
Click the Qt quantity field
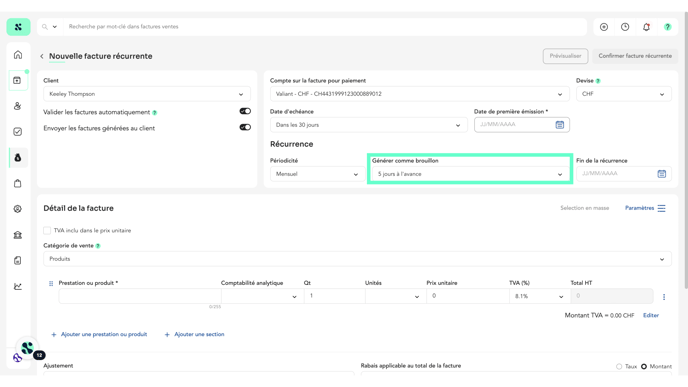(334, 296)
